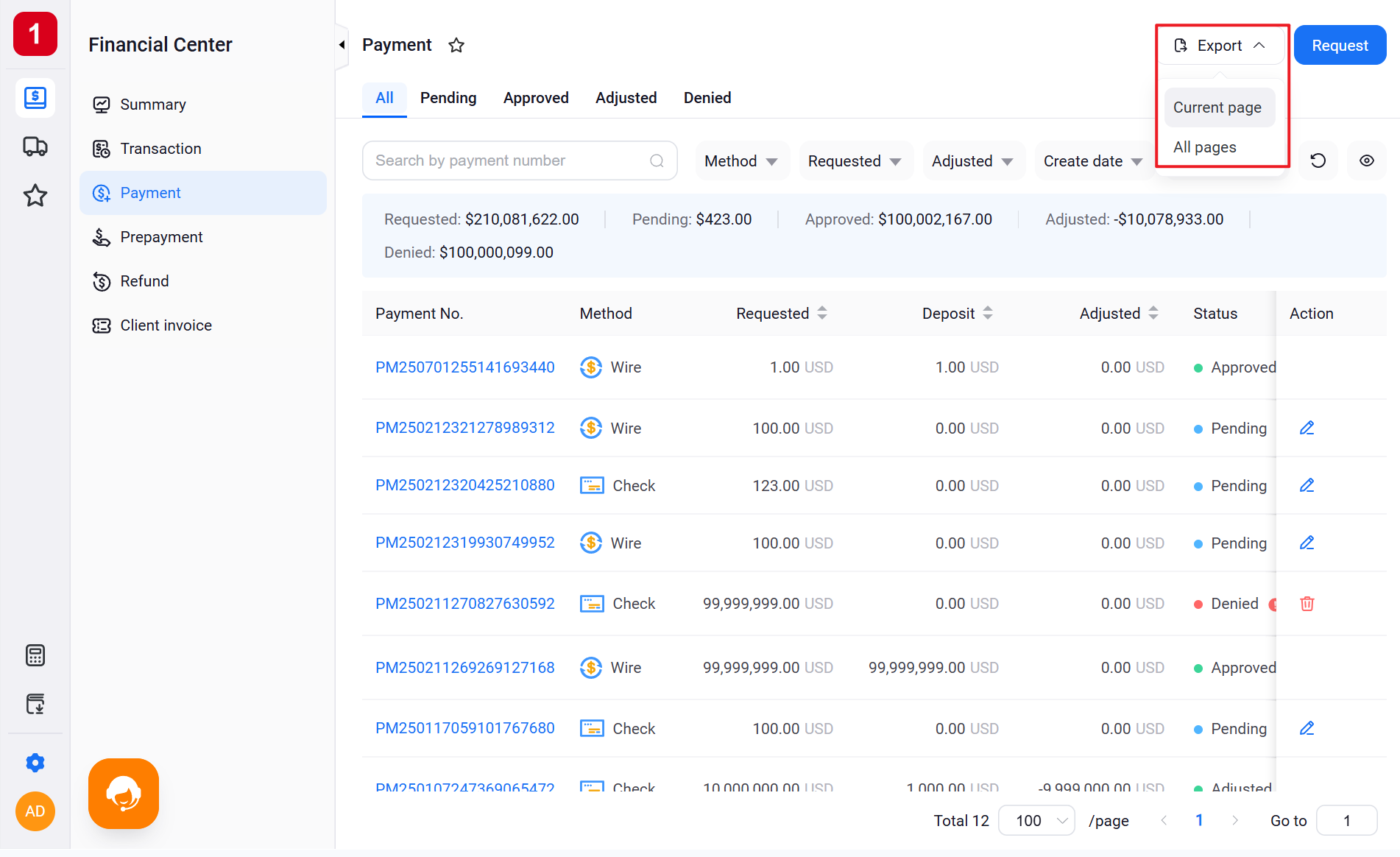The width and height of the screenshot is (1400, 857).
Task: Choose Current page export option
Action: point(1219,107)
